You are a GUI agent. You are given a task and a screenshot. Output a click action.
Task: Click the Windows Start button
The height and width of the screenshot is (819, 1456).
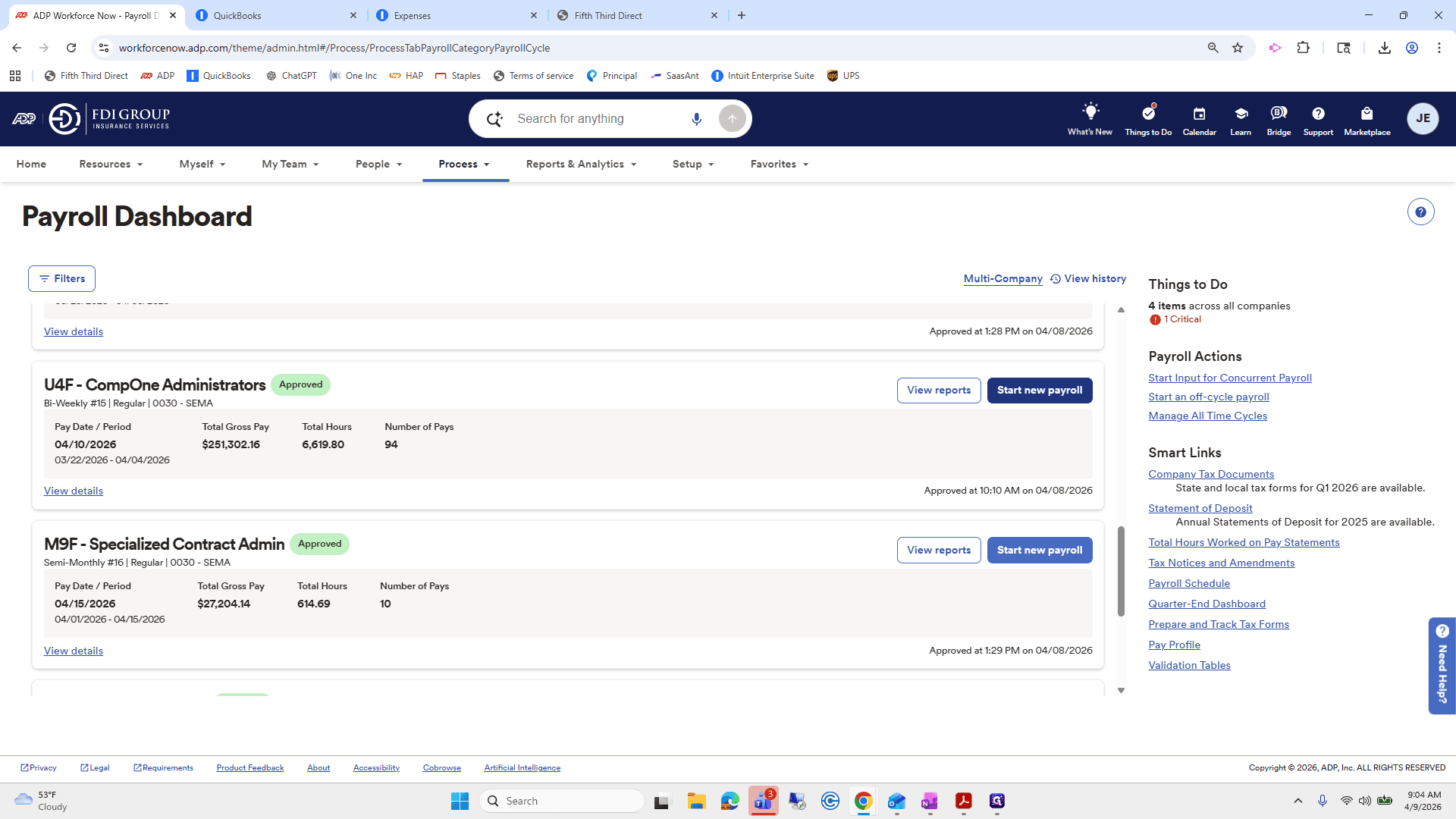click(x=460, y=801)
